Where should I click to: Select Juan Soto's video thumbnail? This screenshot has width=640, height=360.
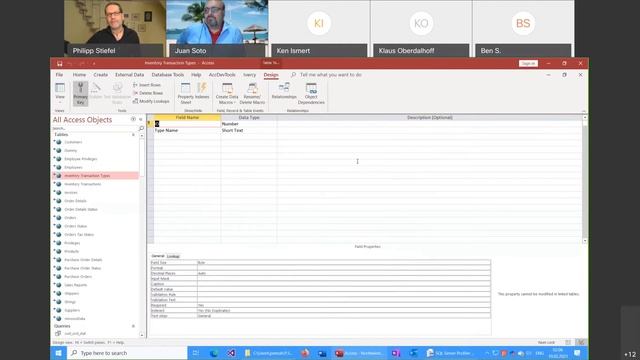pyautogui.click(x=217, y=29)
